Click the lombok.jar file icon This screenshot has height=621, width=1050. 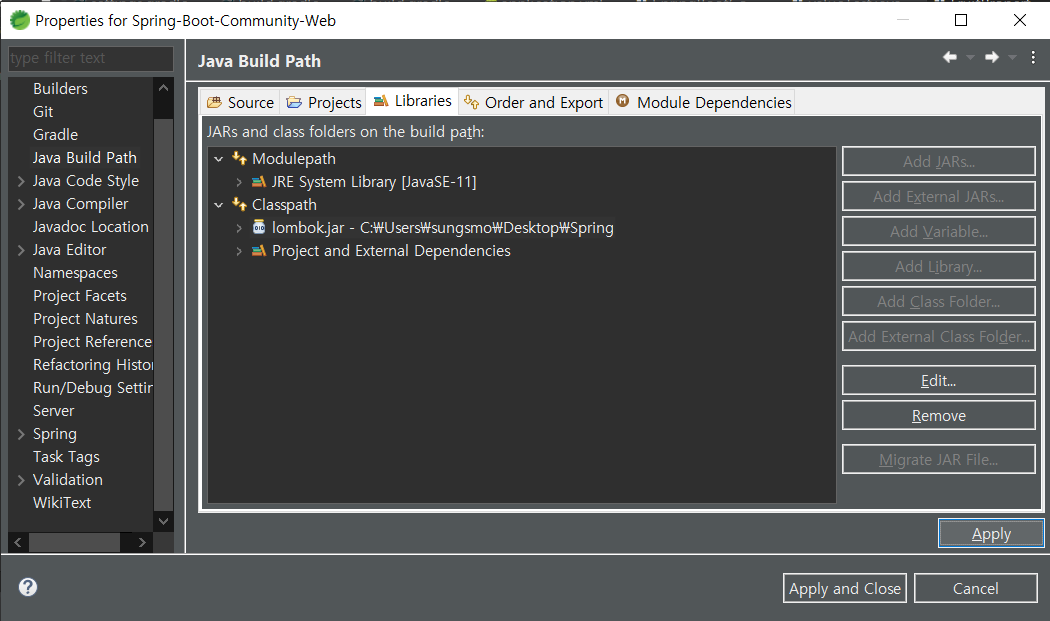tap(258, 228)
